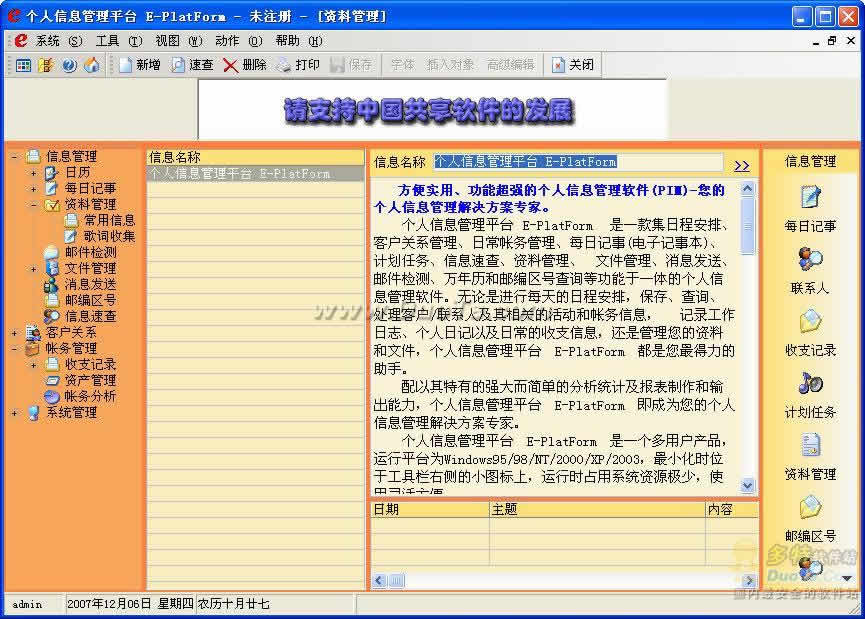Click the 打印 (print) toolbar button

click(298, 65)
